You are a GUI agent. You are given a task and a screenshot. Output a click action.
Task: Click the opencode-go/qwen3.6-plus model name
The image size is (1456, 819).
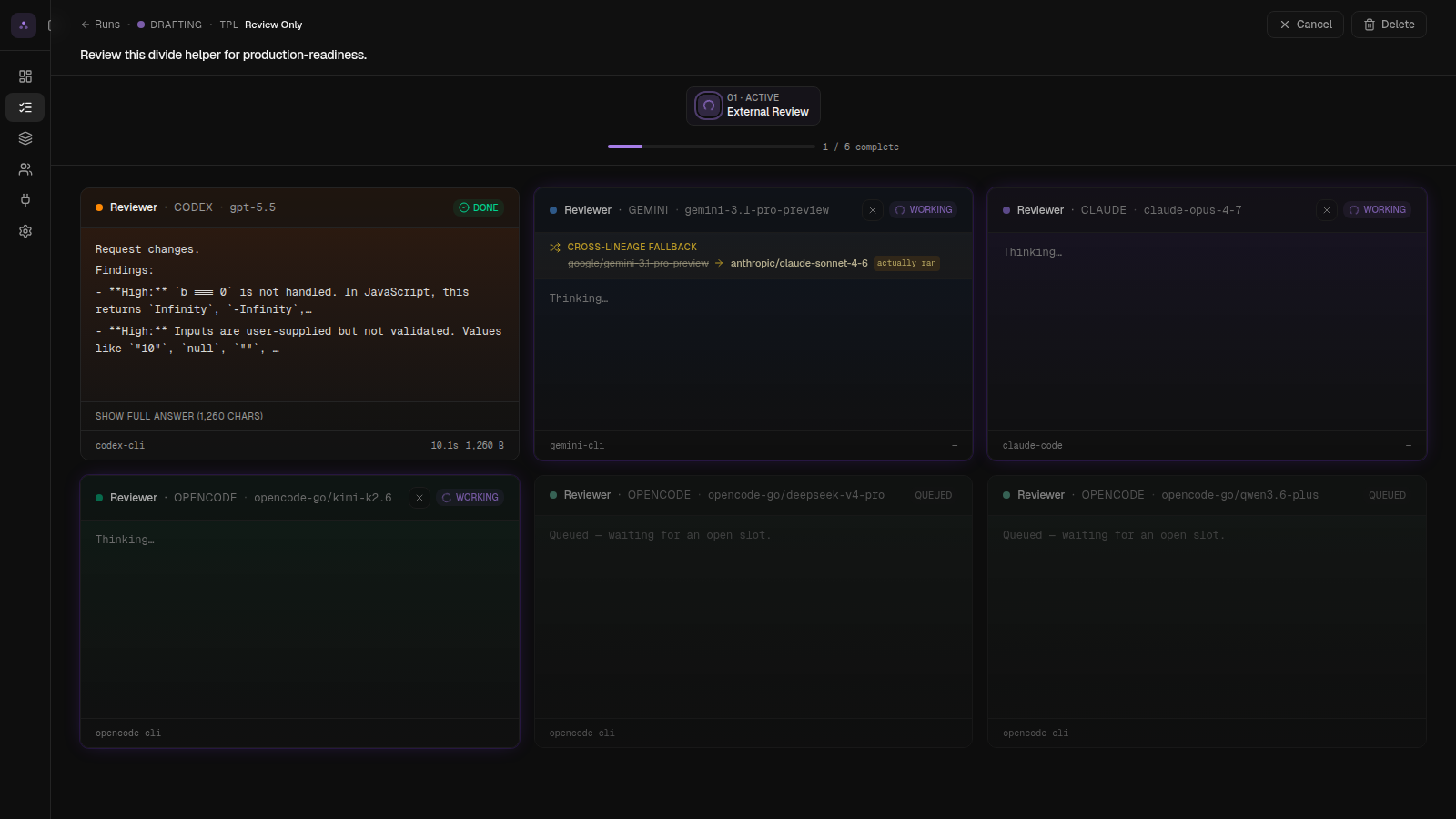pos(1240,495)
